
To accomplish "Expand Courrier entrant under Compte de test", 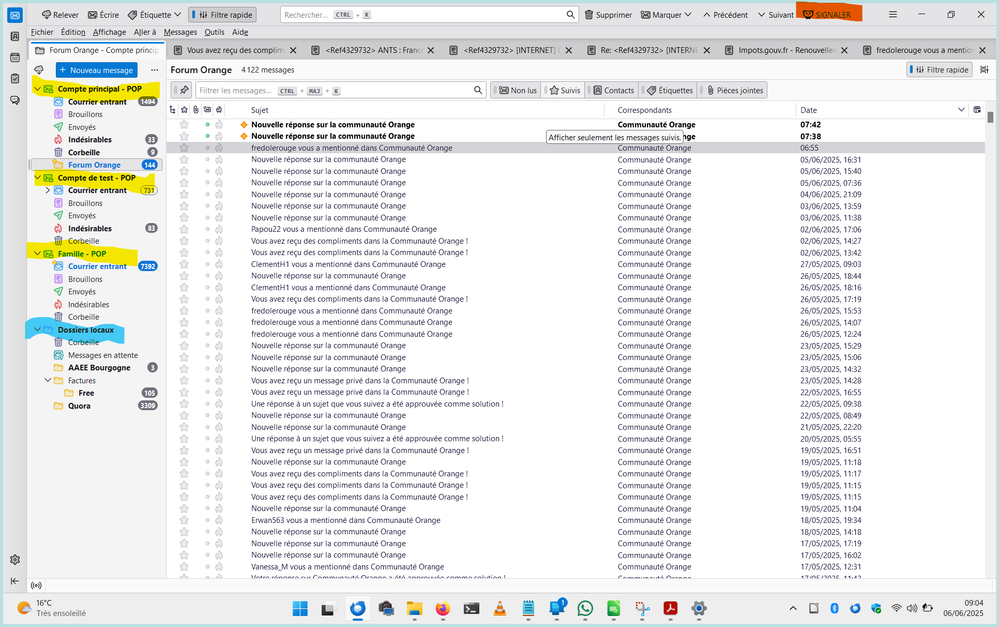I will 47,190.
